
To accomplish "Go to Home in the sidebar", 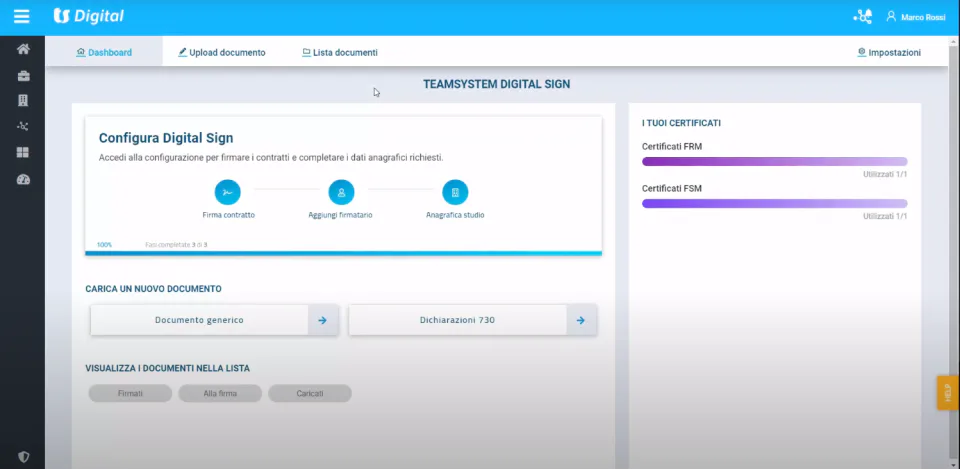I will pos(23,50).
